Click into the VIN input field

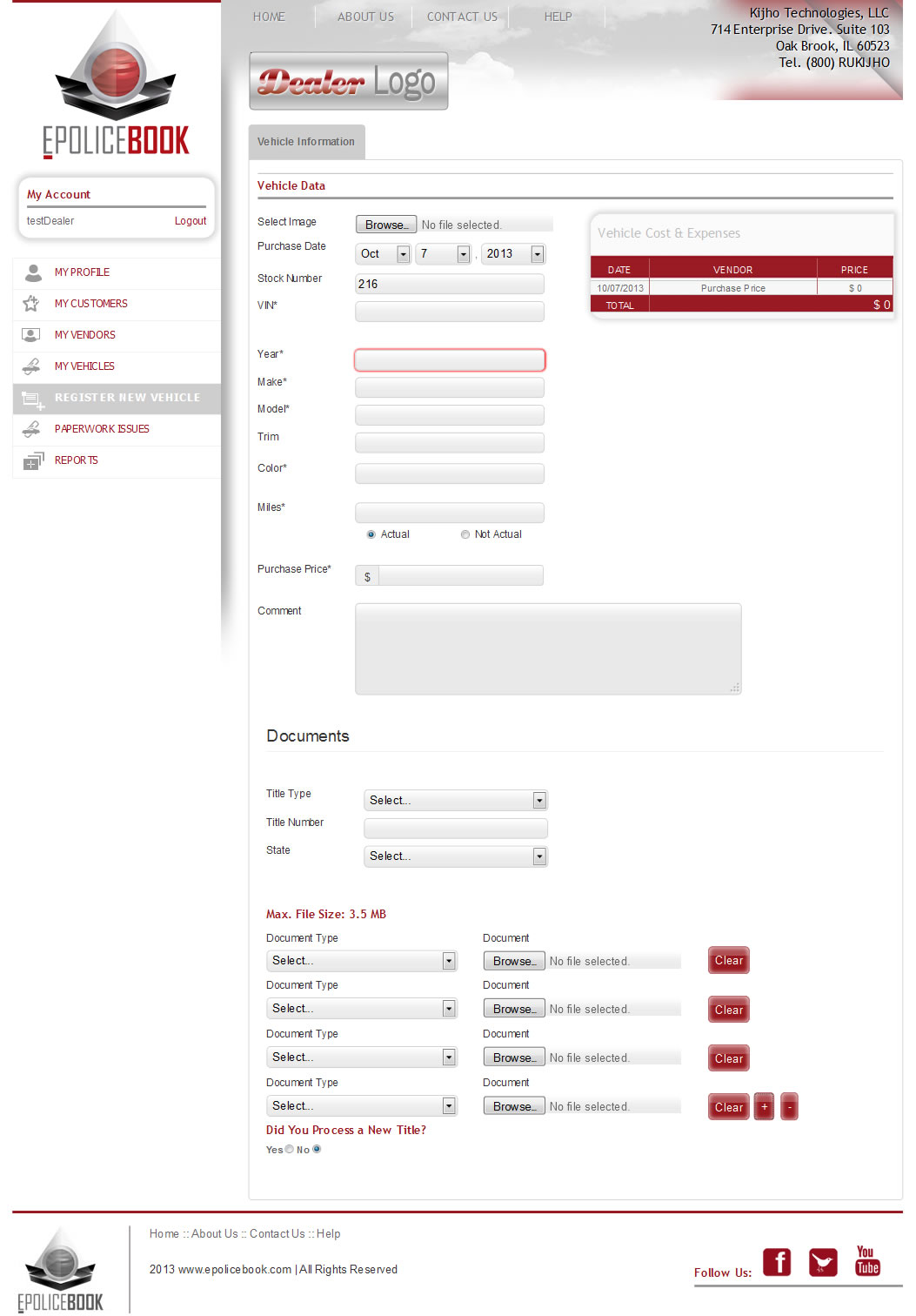coord(450,312)
